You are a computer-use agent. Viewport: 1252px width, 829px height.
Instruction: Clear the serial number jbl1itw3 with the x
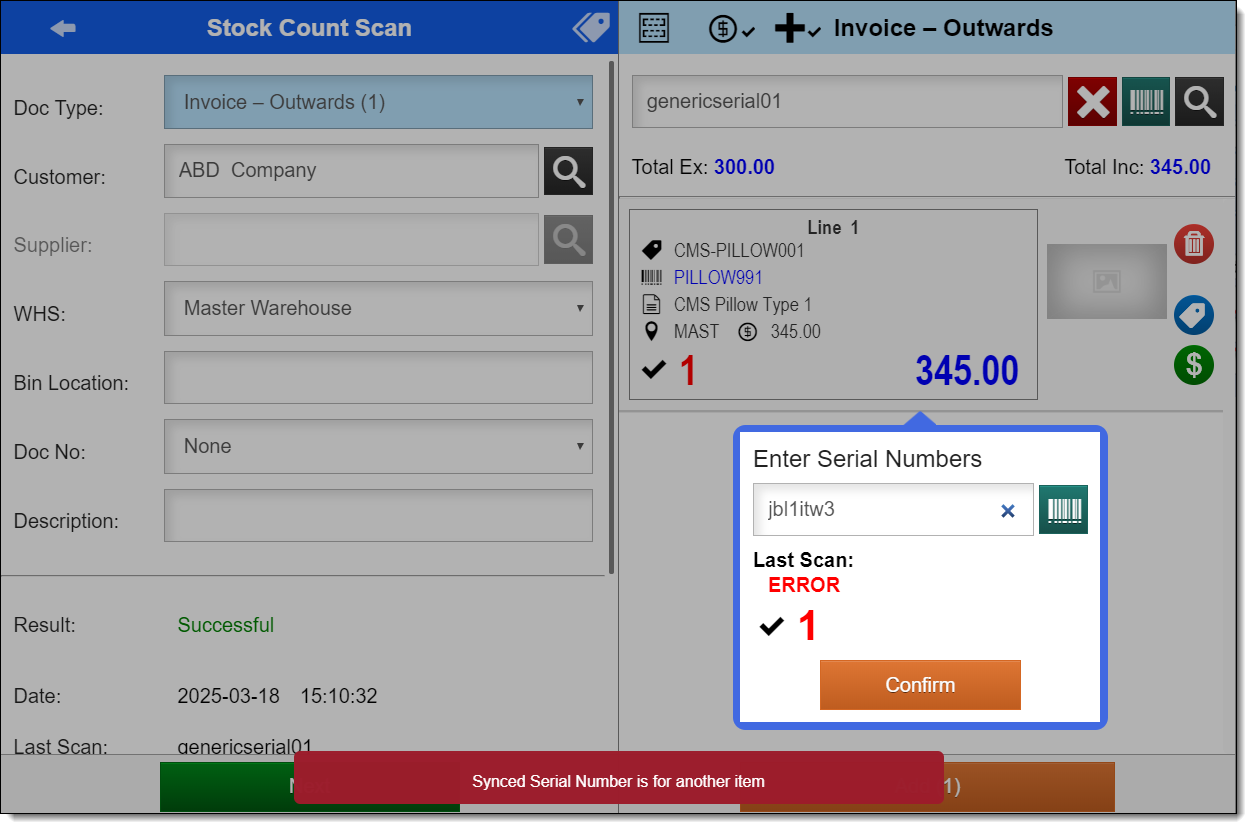pos(1008,511)
